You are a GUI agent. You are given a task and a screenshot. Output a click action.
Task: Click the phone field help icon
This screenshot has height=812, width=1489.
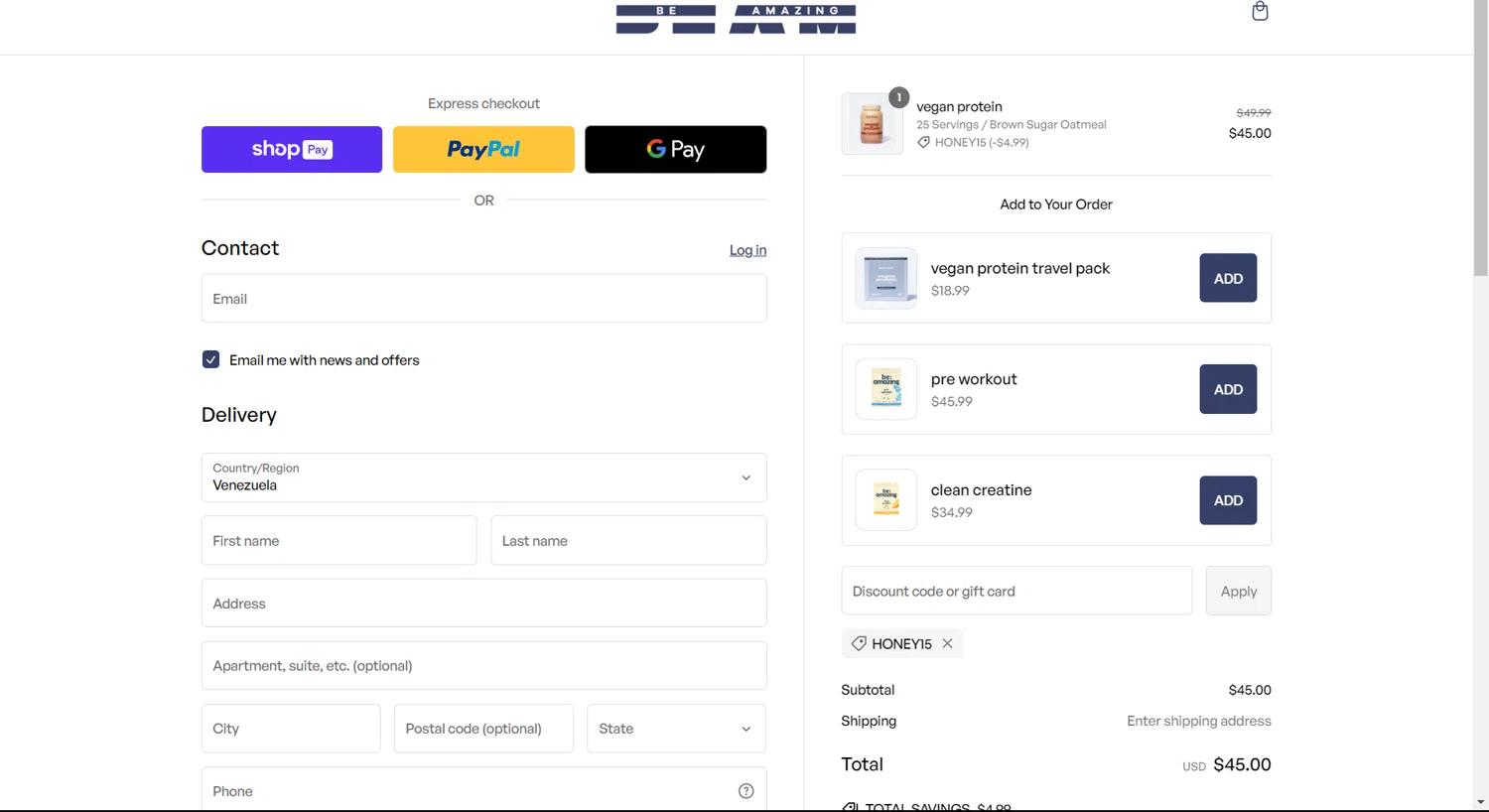pyautogui.click(x=745, y=791)
